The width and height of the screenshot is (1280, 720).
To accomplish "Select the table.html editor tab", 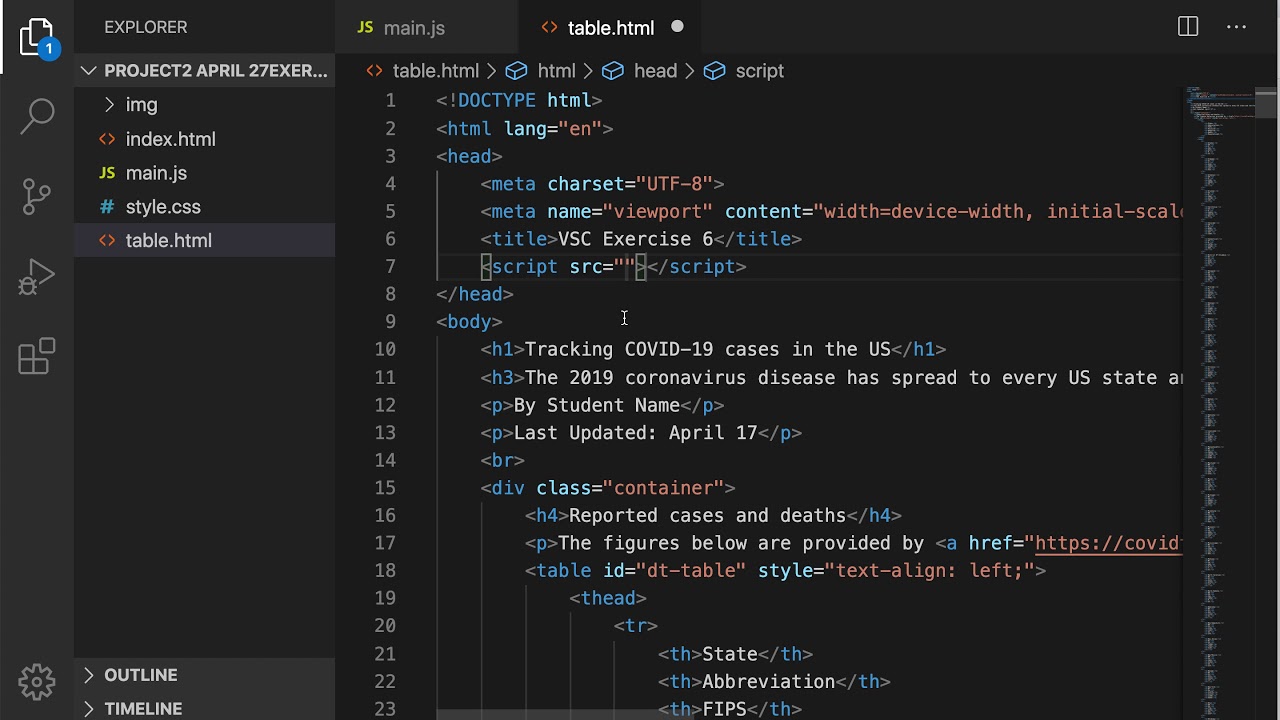I will point(610,28).
